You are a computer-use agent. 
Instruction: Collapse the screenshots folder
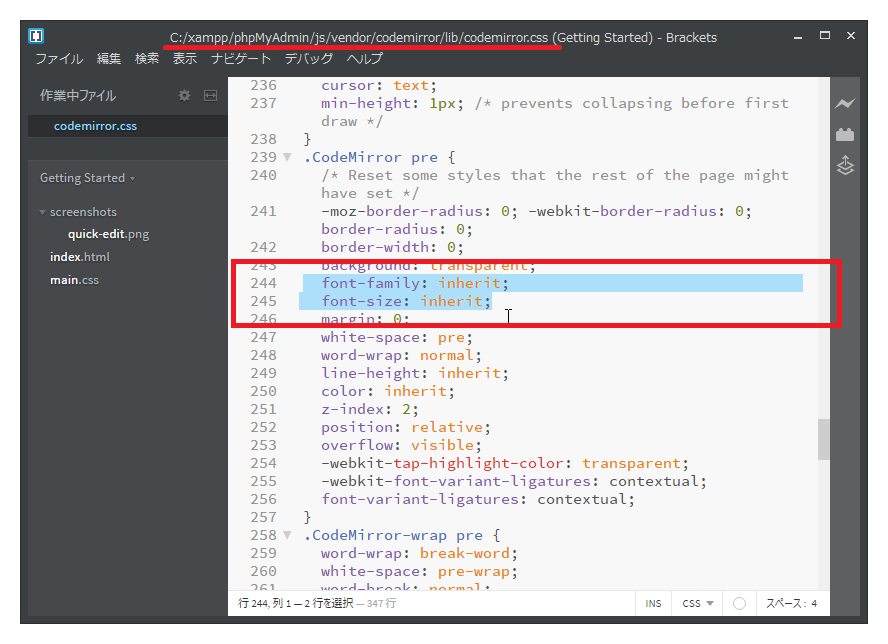point(42,212)
